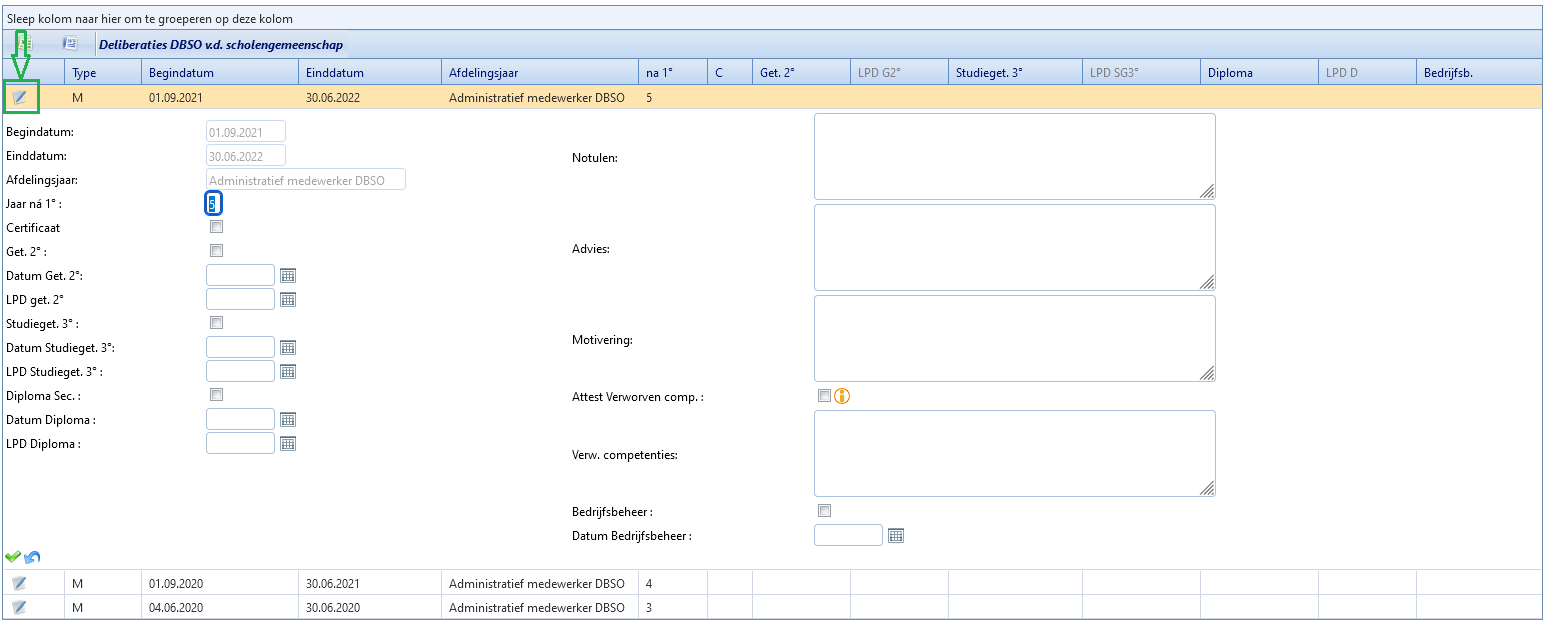Image resolution: width=1545 pixels, height=626 pixels.
Task: Edit the row starting 04.06.2020
Action: click(x=19, y=607)
